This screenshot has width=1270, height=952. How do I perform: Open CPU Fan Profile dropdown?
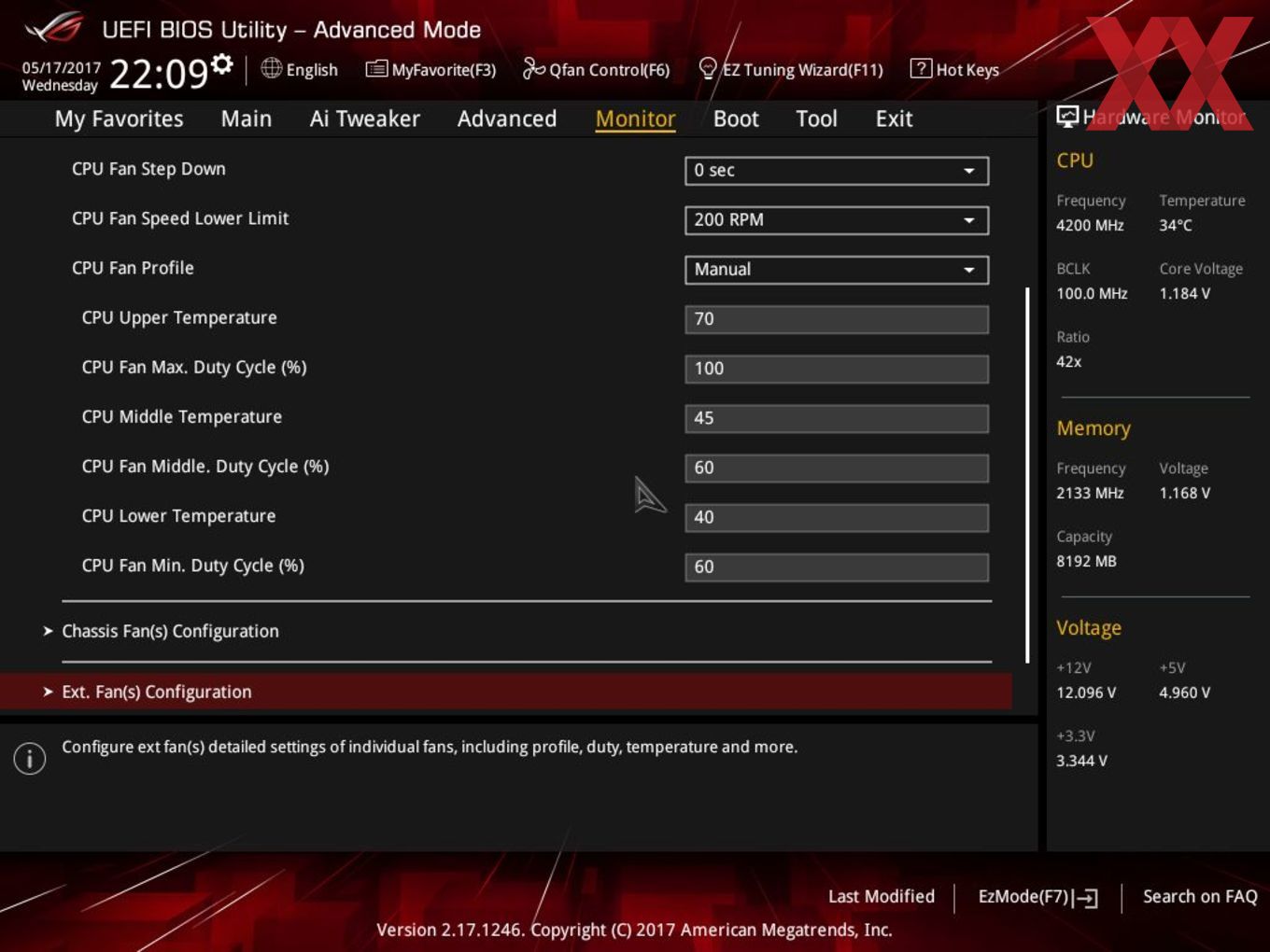(x=837, y=270)
